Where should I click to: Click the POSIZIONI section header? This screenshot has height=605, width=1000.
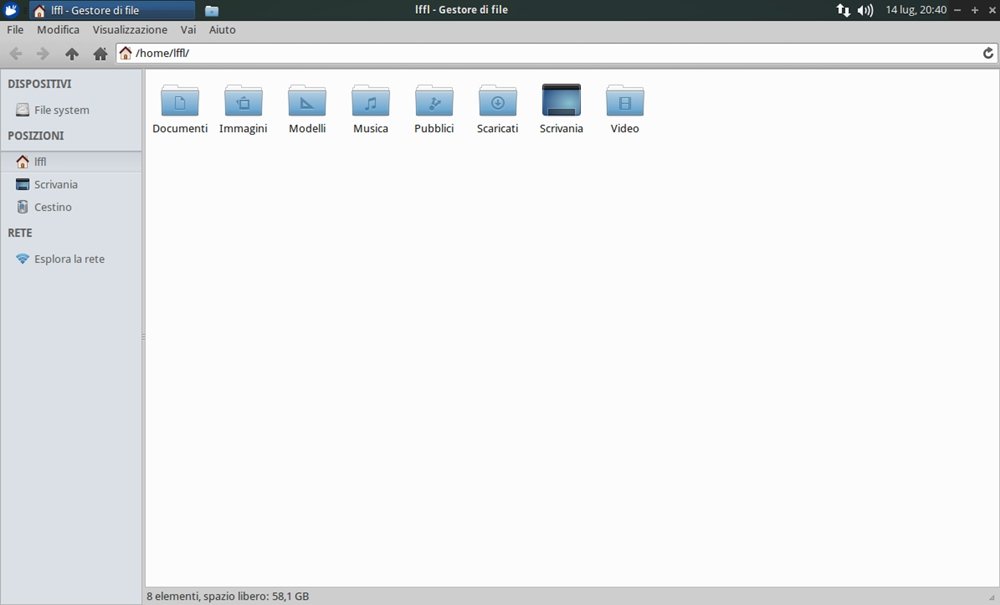point(36,135)
